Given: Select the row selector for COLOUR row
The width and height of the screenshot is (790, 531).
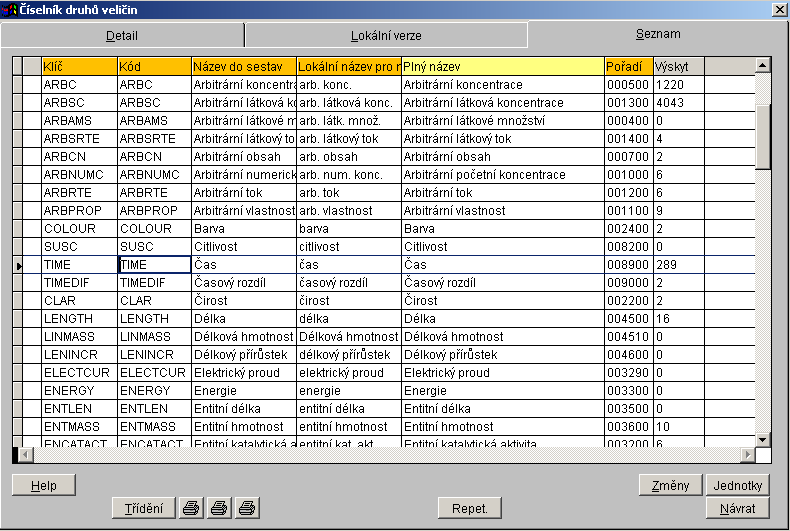Looking at the screenshot, I should tap(17, 229).
